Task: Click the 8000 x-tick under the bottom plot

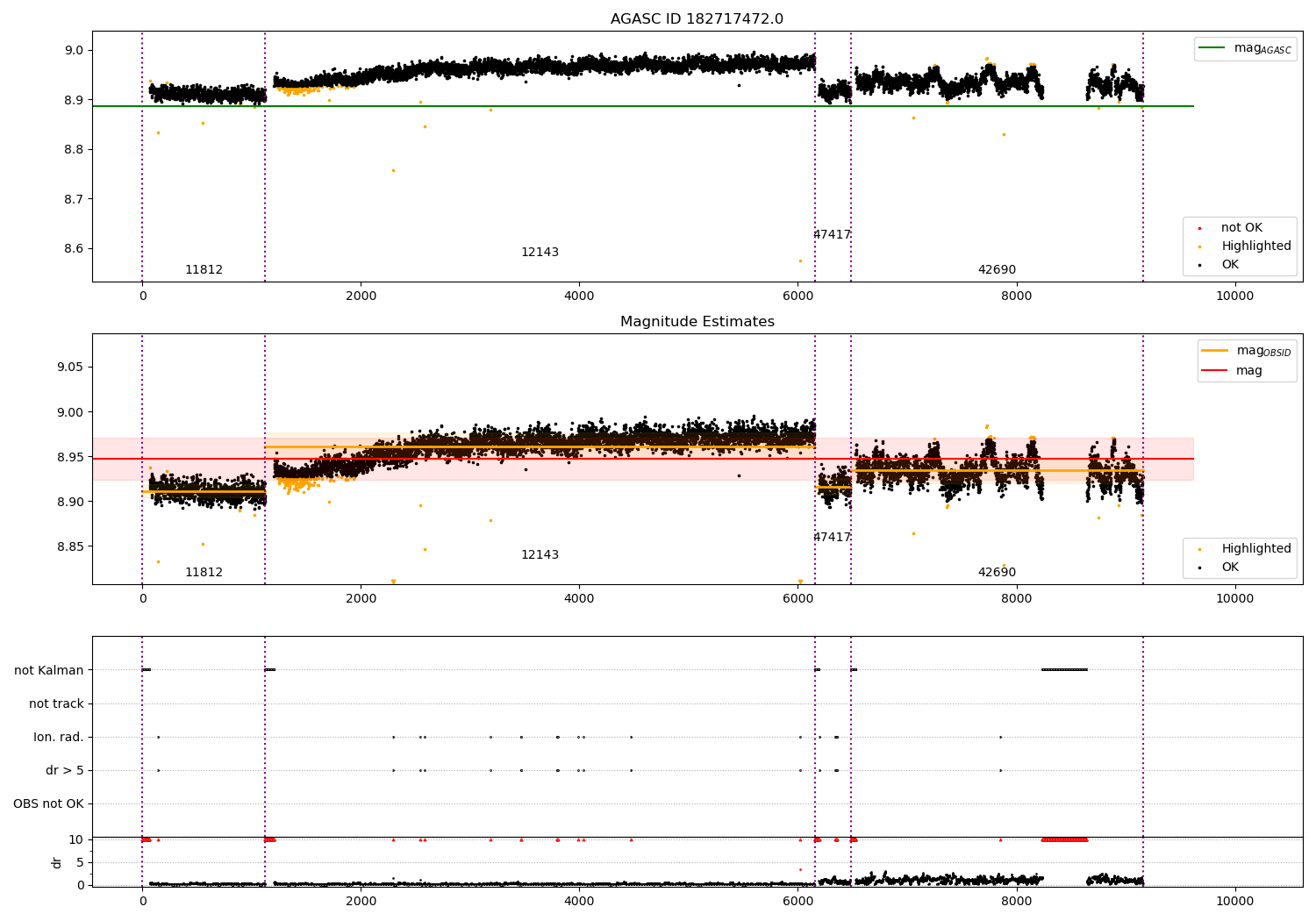Action: [1016, 902]
